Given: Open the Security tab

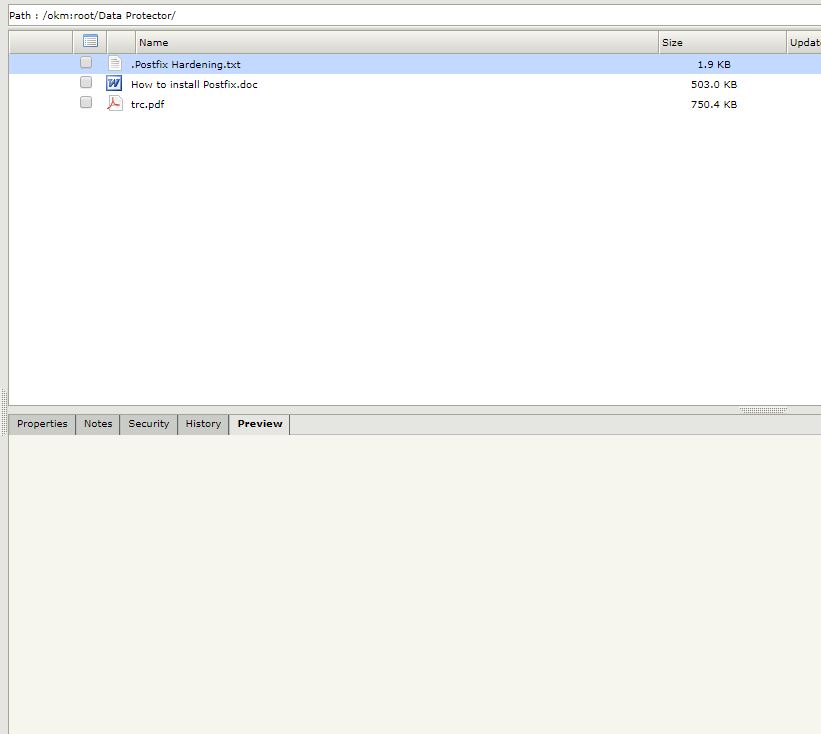Looking at the screenshot, I should [149, 424].
